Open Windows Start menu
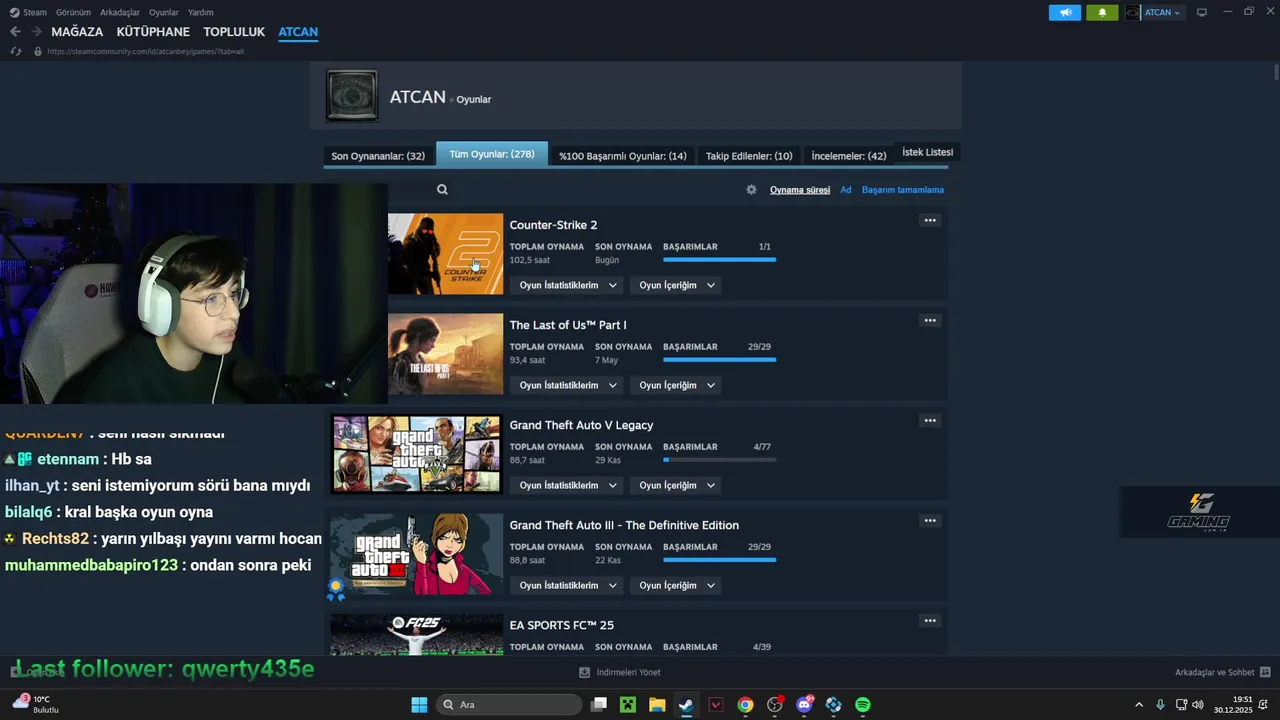 click(x=419, y=705)
